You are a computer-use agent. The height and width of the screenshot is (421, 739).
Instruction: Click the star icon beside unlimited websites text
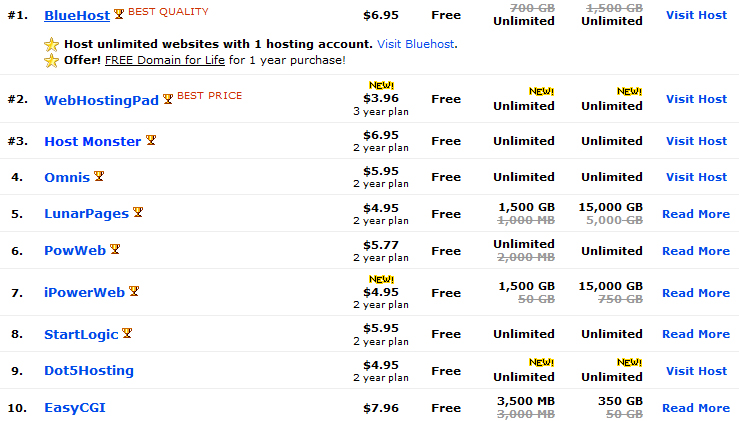(x=52, y=45)
